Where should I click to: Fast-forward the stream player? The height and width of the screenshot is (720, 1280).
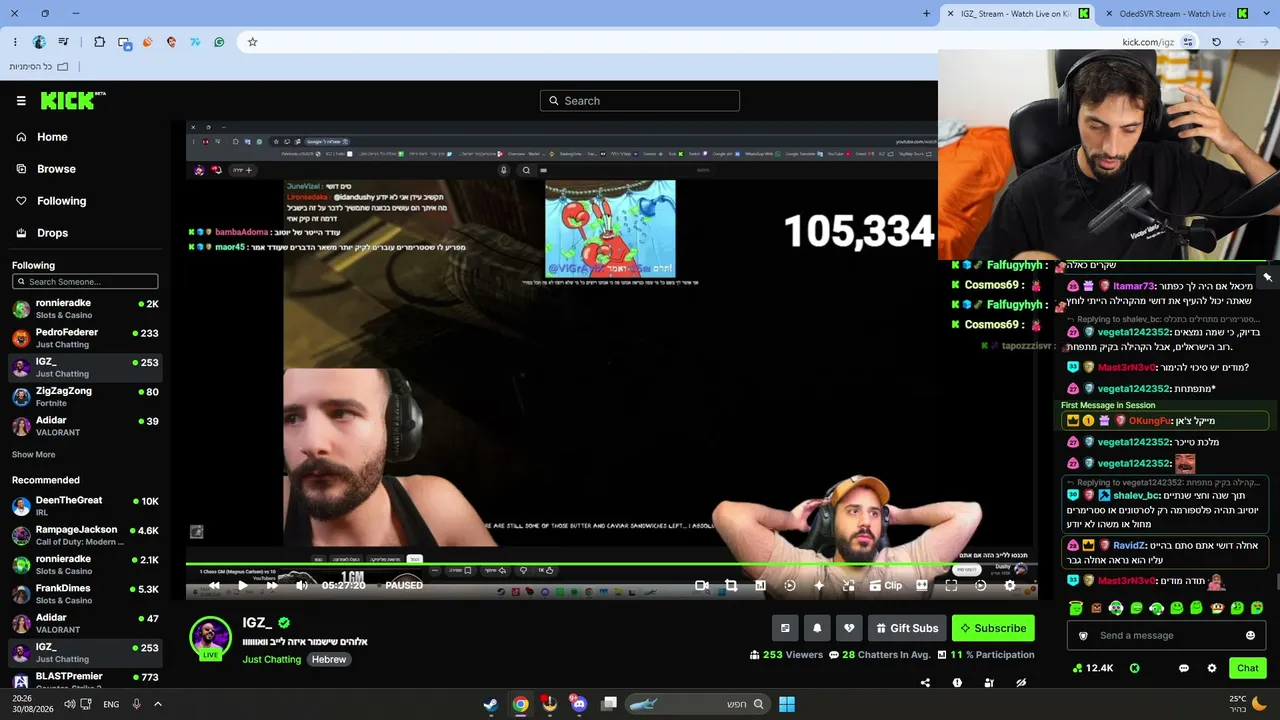[x=272, y=586]
